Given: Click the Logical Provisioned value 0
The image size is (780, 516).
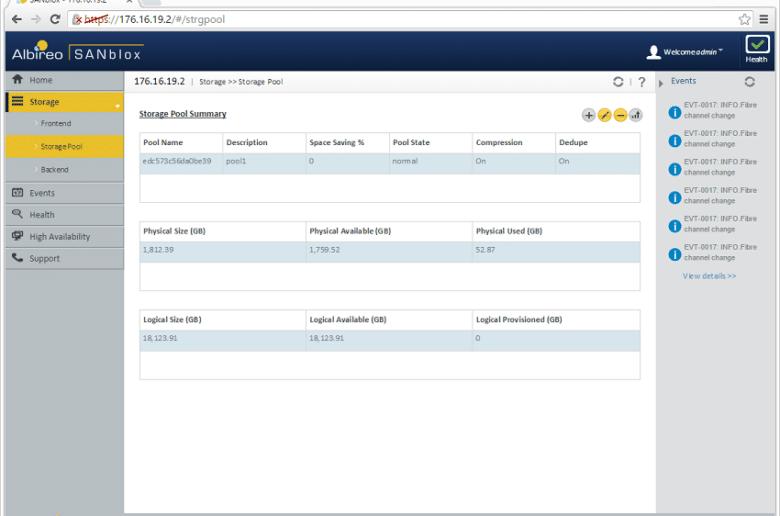Looking at the screenshot, I should tap(478, 338).
